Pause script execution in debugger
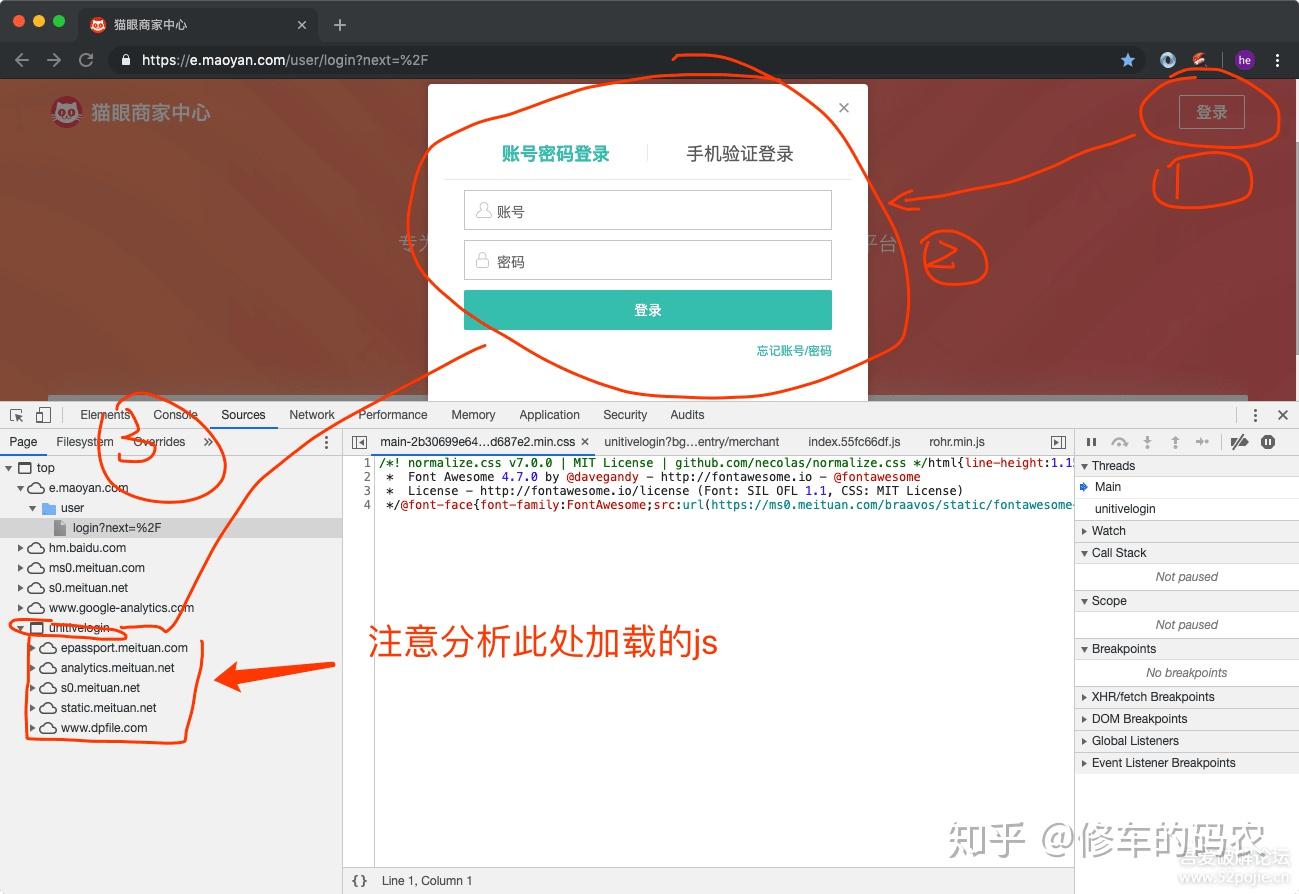The width and height of the screenshot is (1299, 894). (1092, 442)
